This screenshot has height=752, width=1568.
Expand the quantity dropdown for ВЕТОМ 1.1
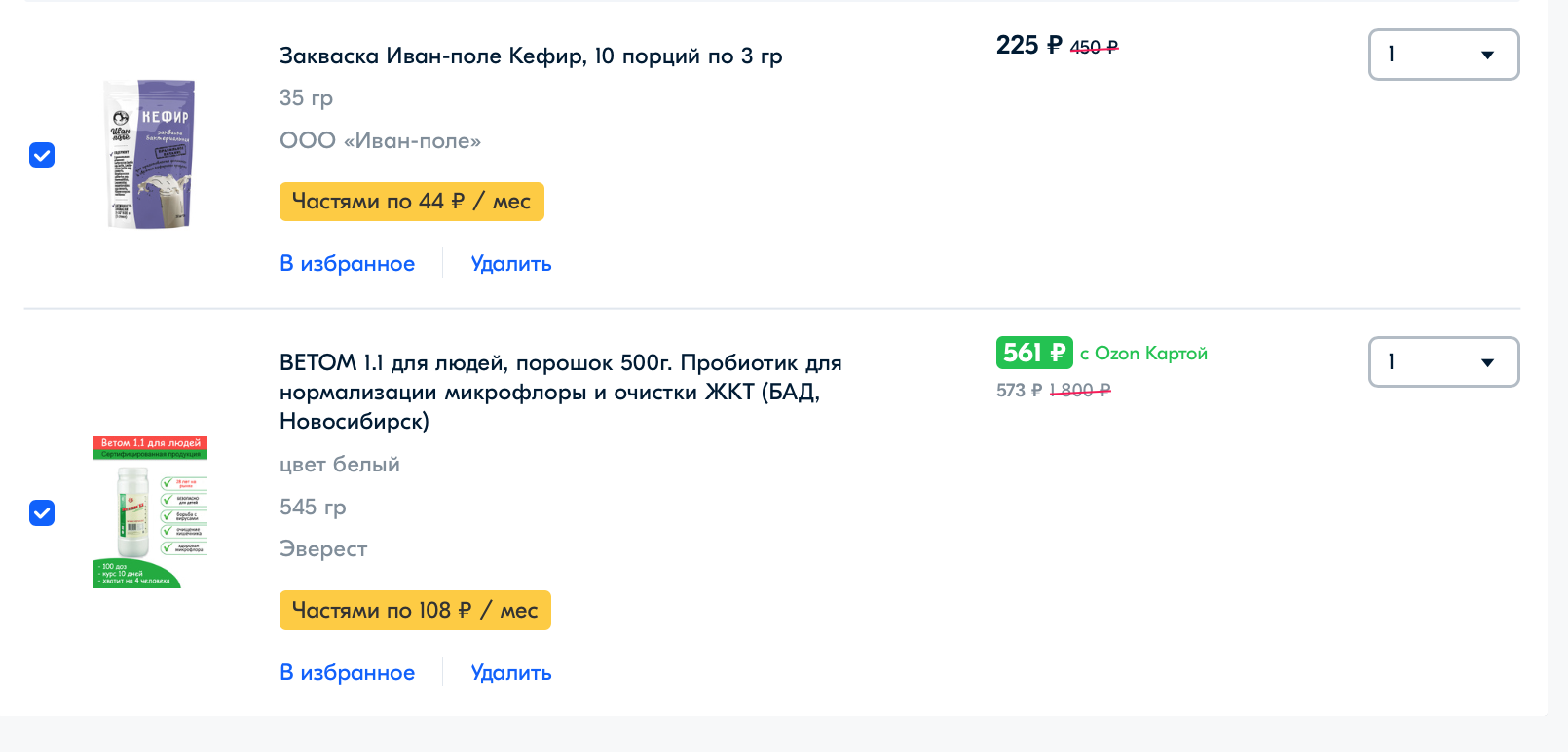(x=1443, y=362)
